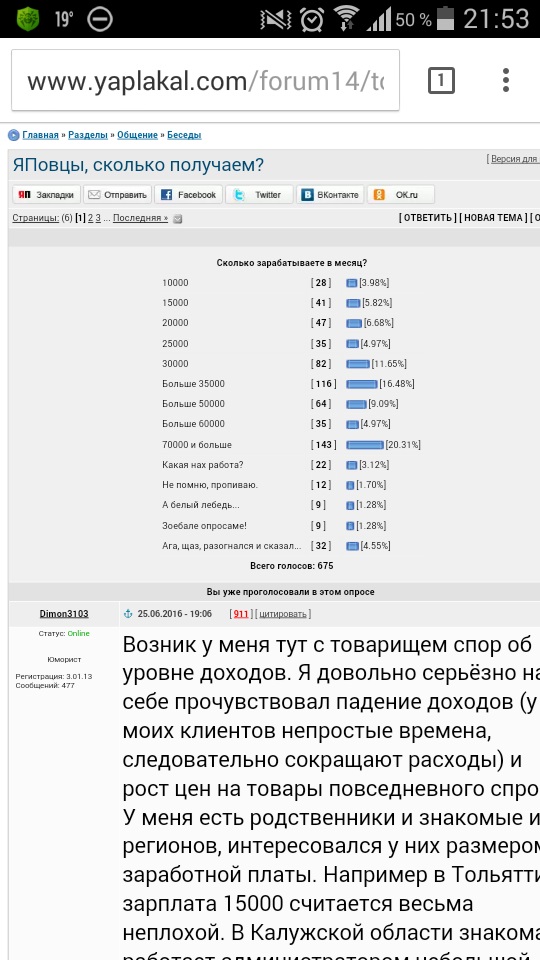The image size is (540, 960).
Task: Click the 11.65% result bar
Action: tap(358, 364)
